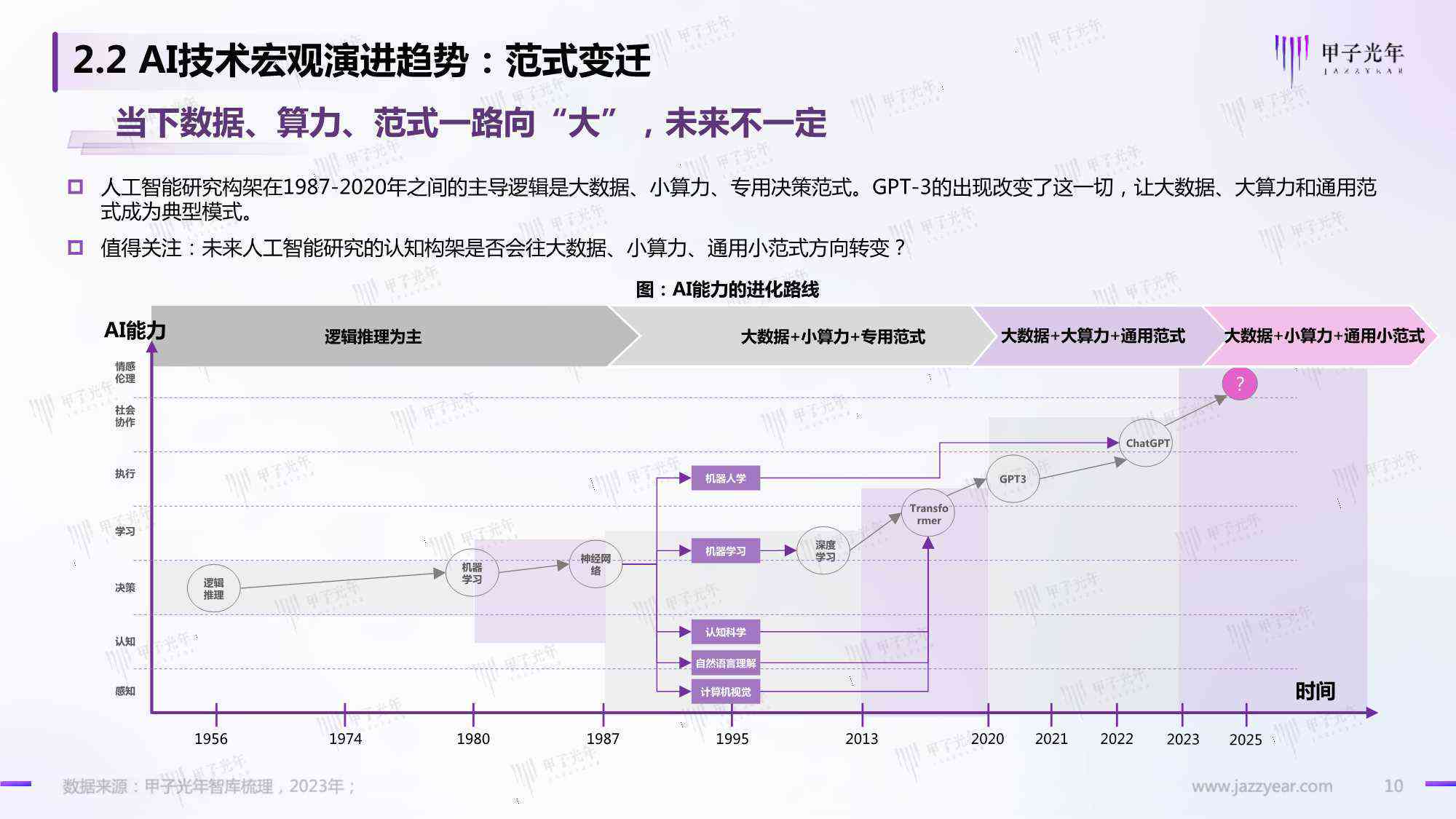The image size is (1456, 819).
Task: Click the 数据来源 footer note
Action: (x=208, y=786)
